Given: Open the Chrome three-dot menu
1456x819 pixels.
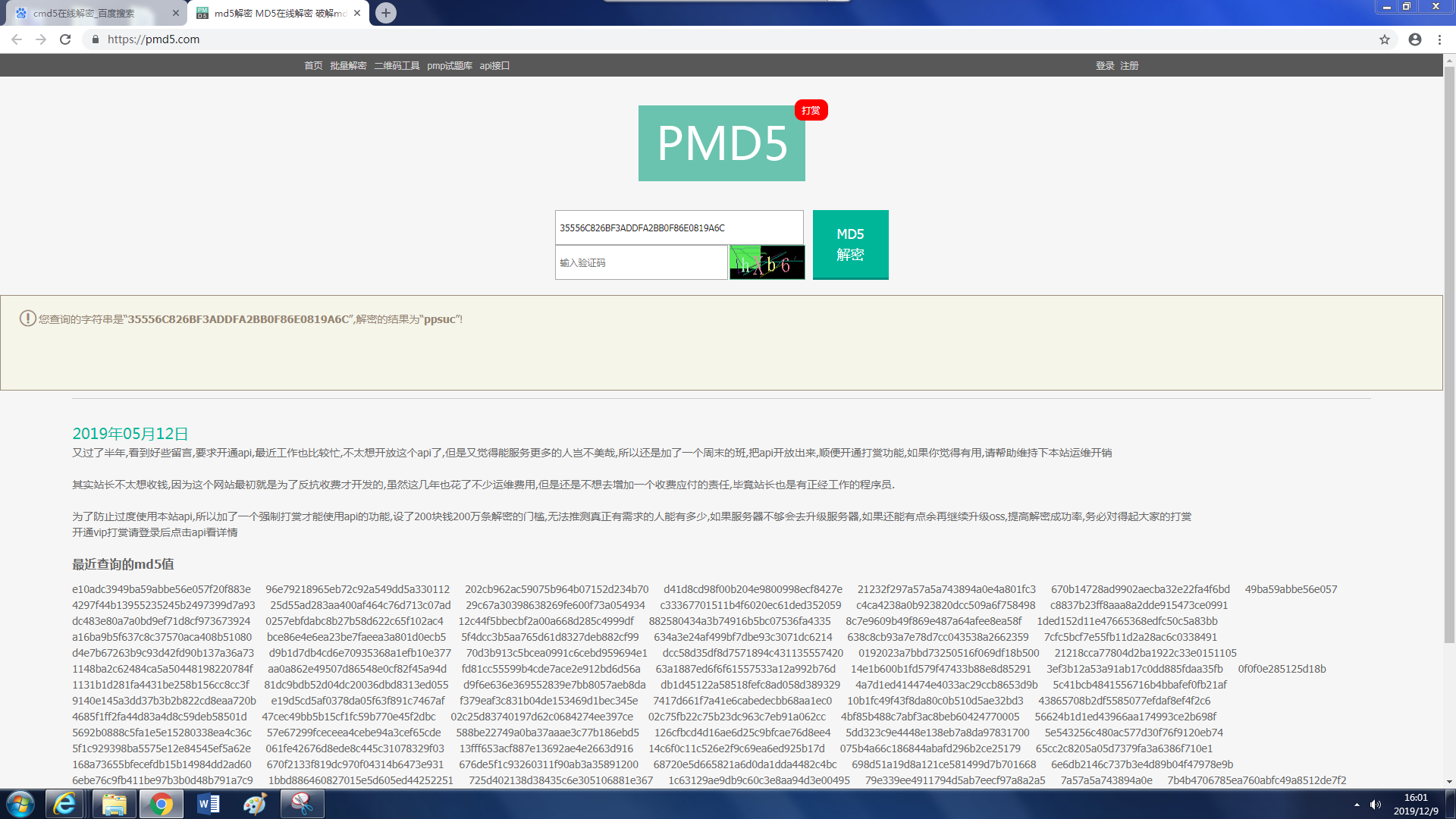Looking at the screenshot, I should point(1439,39).
